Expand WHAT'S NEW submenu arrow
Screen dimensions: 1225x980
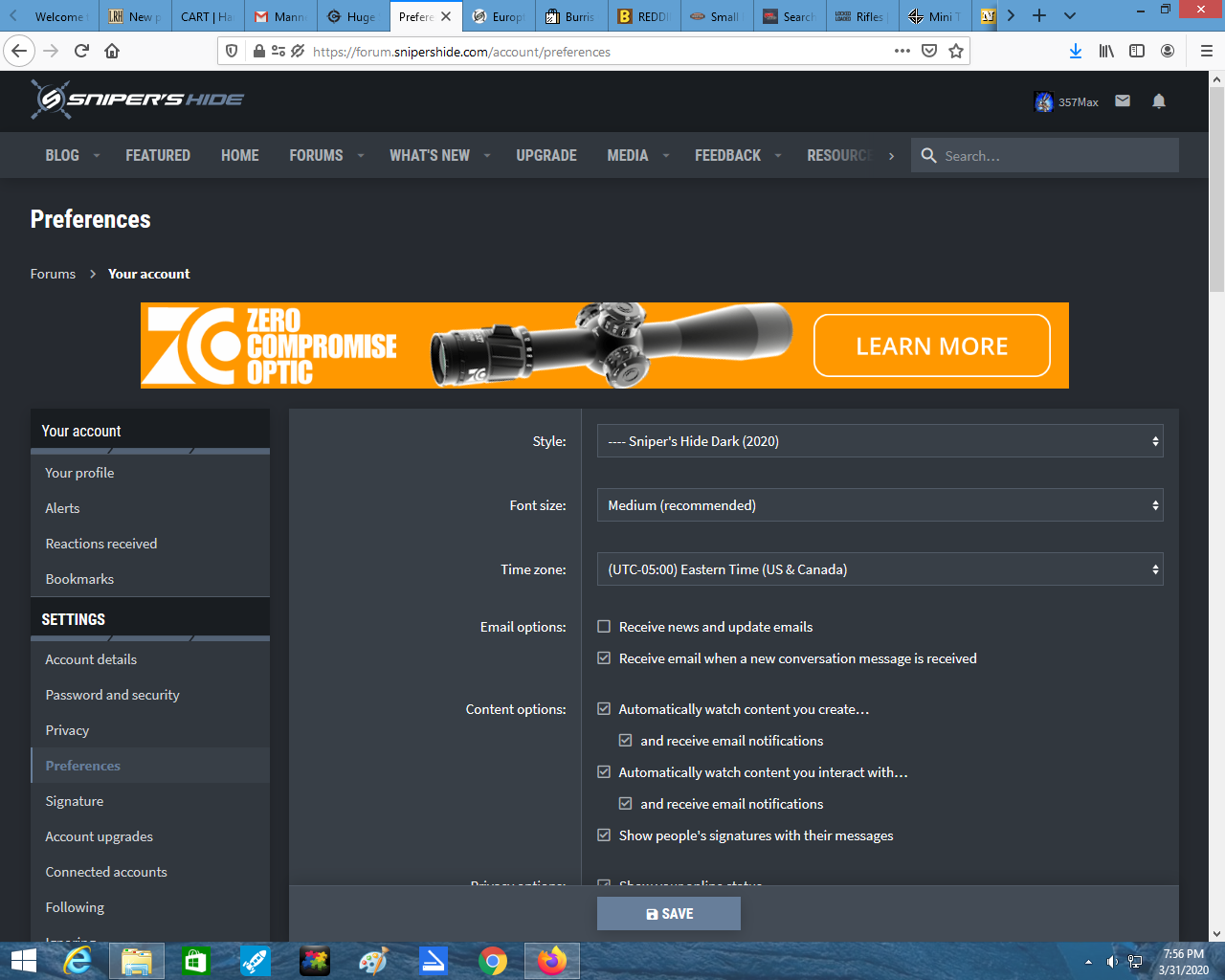point(487,156)
